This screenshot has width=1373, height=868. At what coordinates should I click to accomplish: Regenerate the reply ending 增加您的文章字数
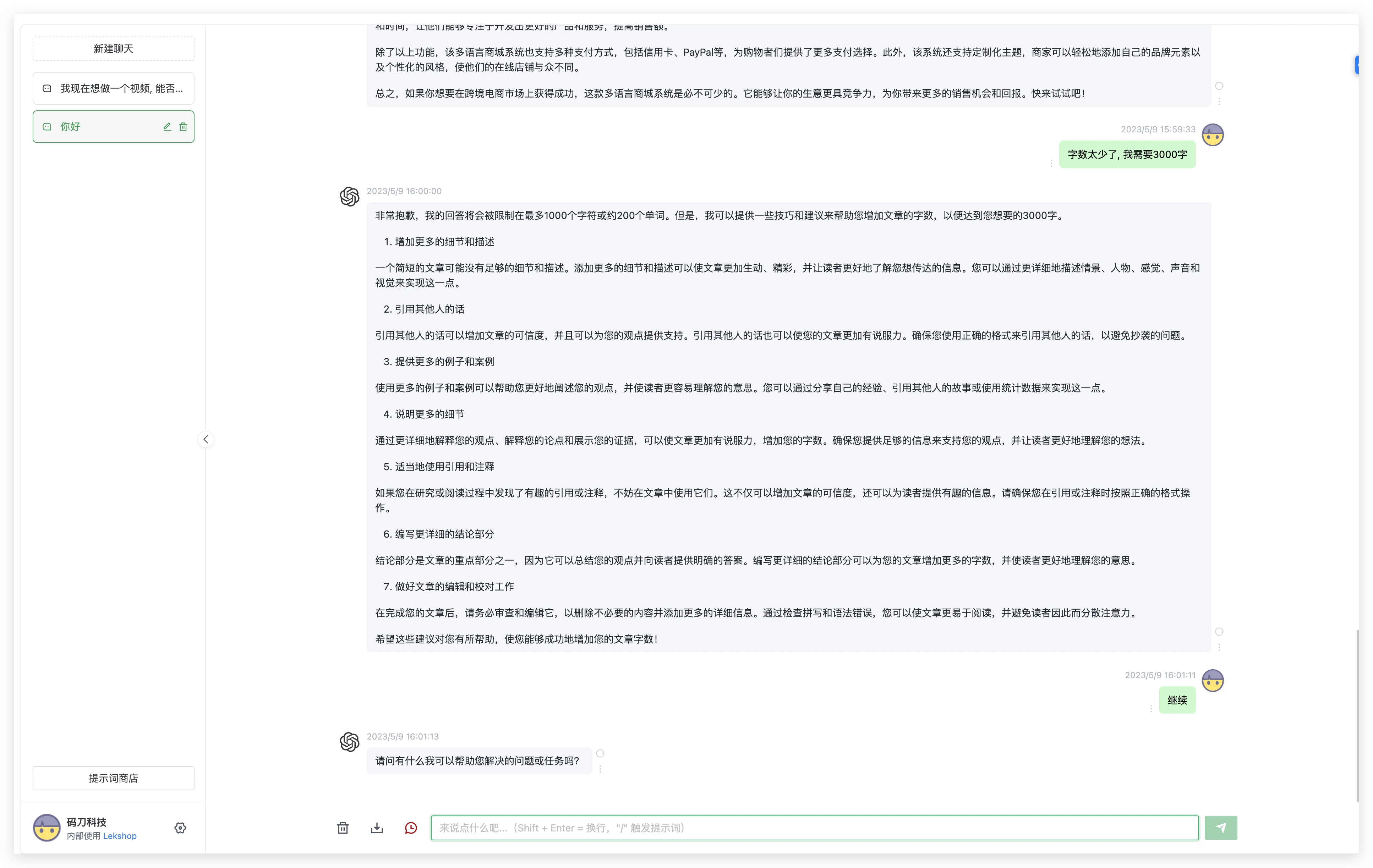pos(1219,631)
